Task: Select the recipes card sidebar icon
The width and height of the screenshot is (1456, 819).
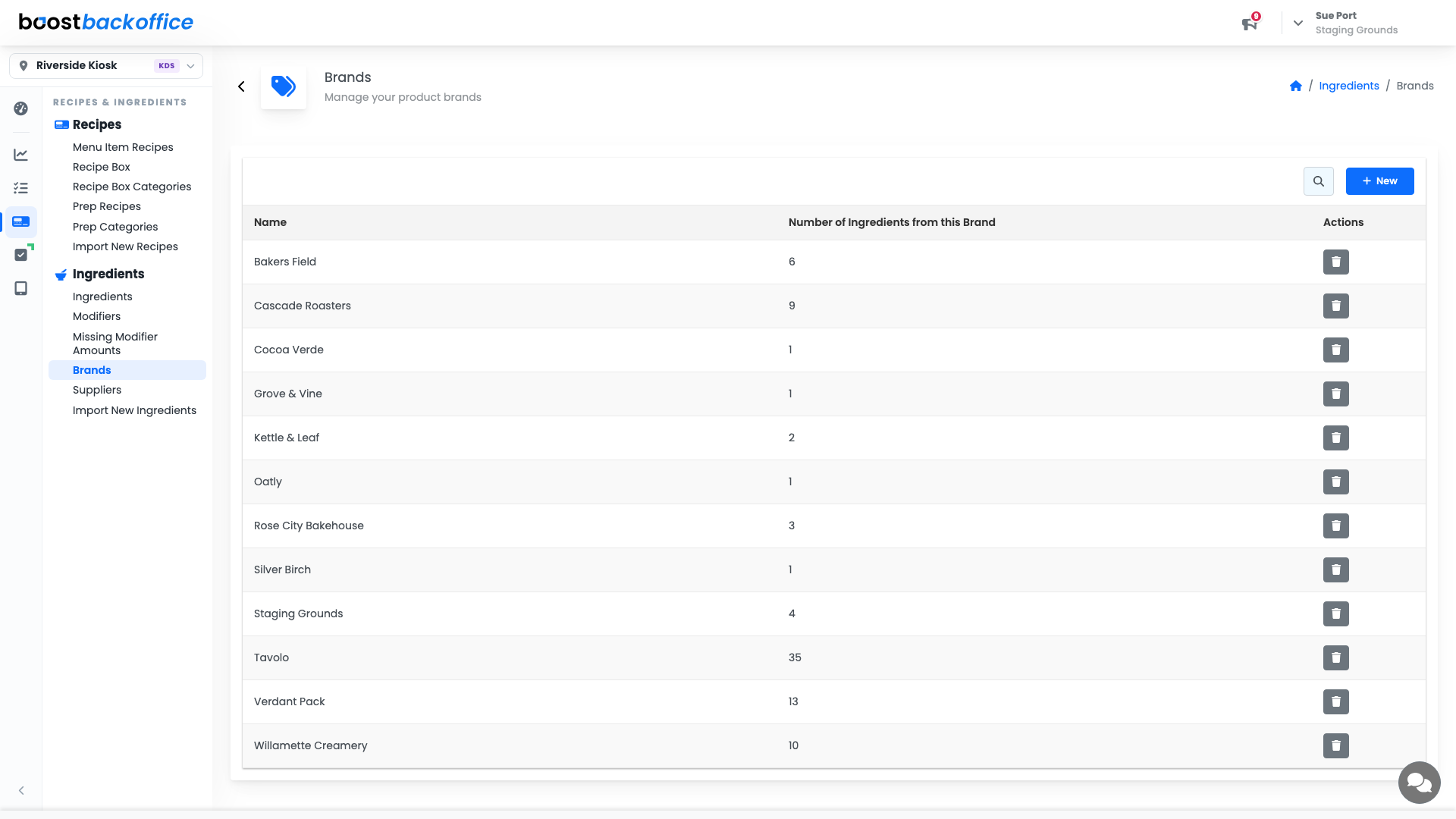Action: 21,221
